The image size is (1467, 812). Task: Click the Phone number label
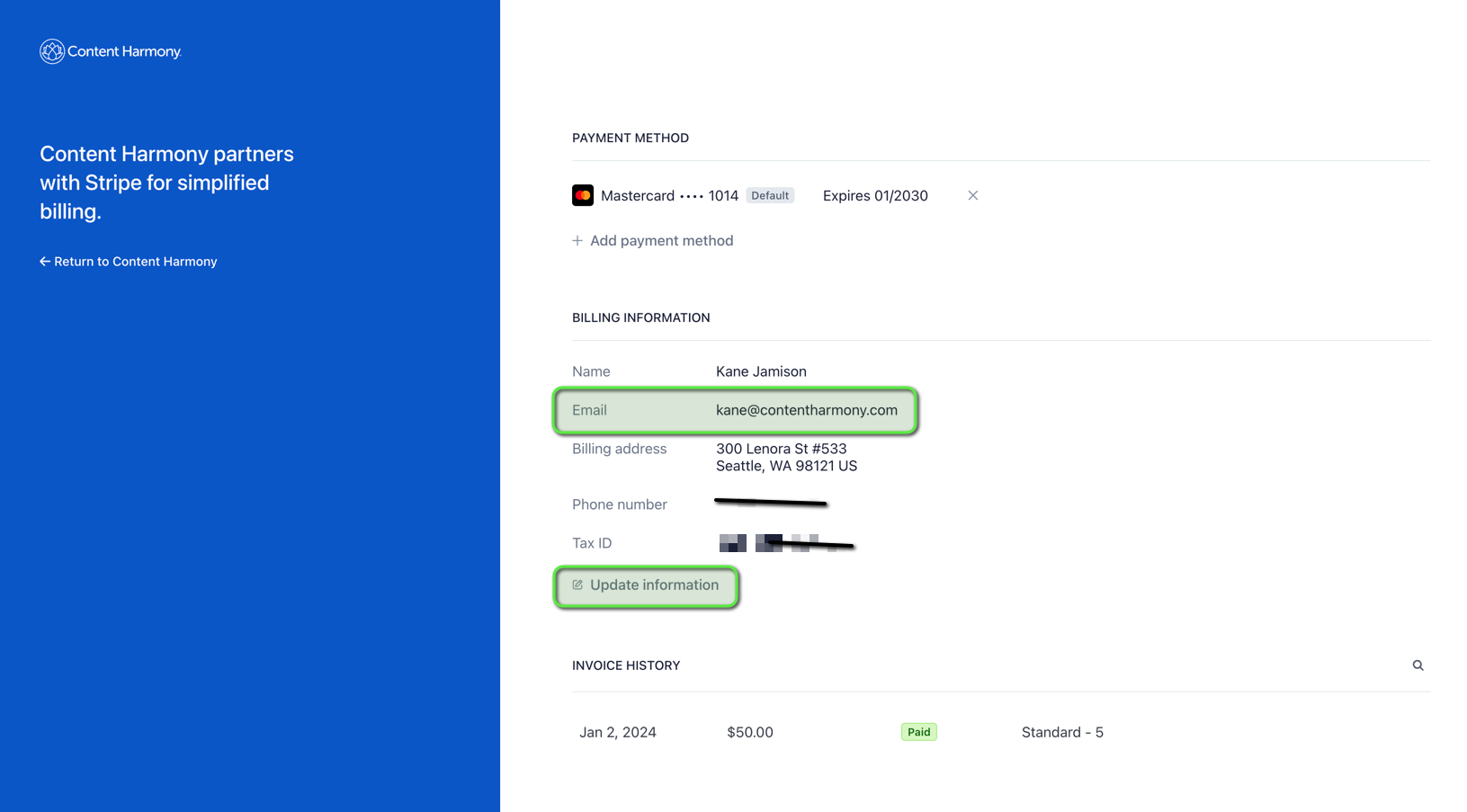pyautogui.click(x=620, y=504)
